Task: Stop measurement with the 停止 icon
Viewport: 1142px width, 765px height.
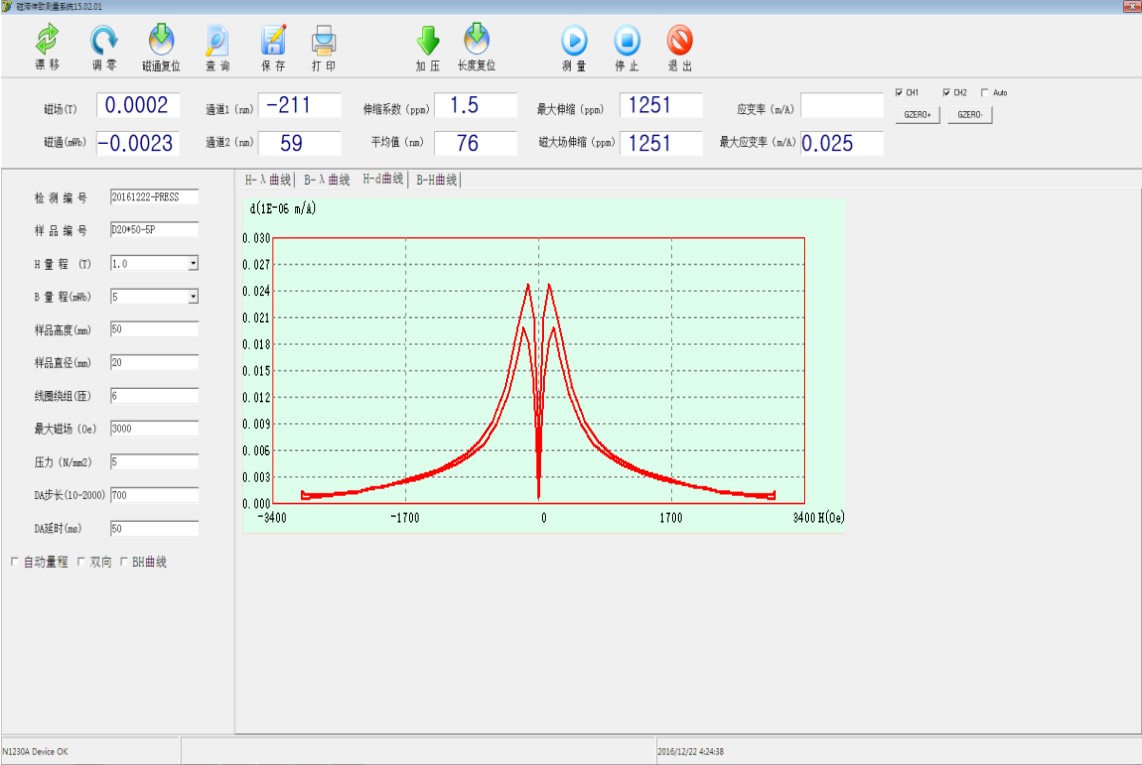Action: (627, 41)
